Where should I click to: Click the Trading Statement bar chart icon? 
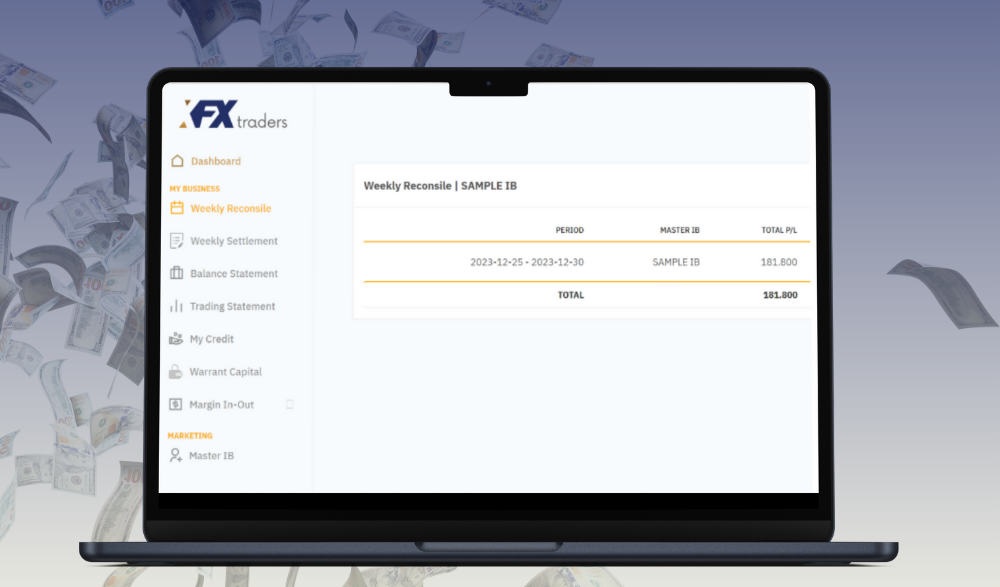point(177,307)
